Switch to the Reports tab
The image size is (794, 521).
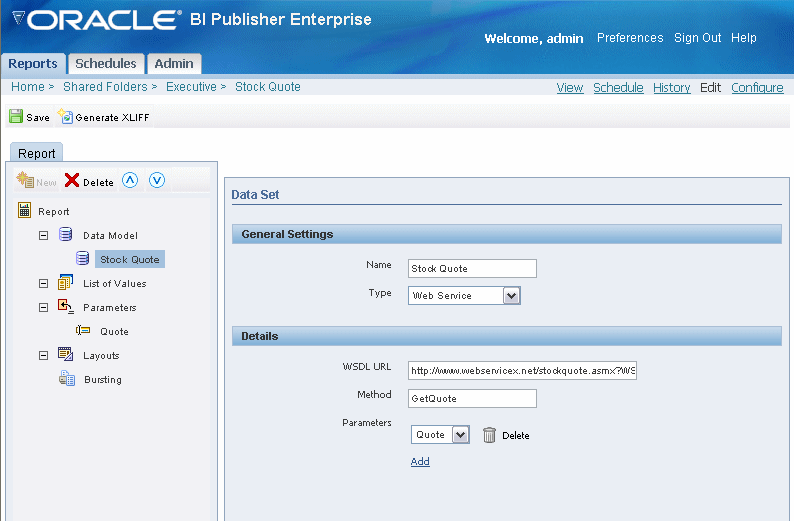point(33,64)
